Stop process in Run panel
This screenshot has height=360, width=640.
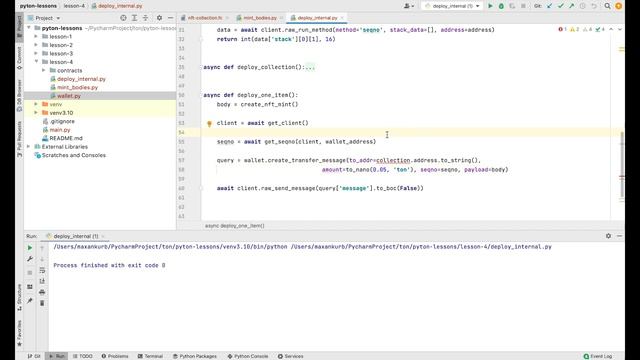click(x=30, y=273)
